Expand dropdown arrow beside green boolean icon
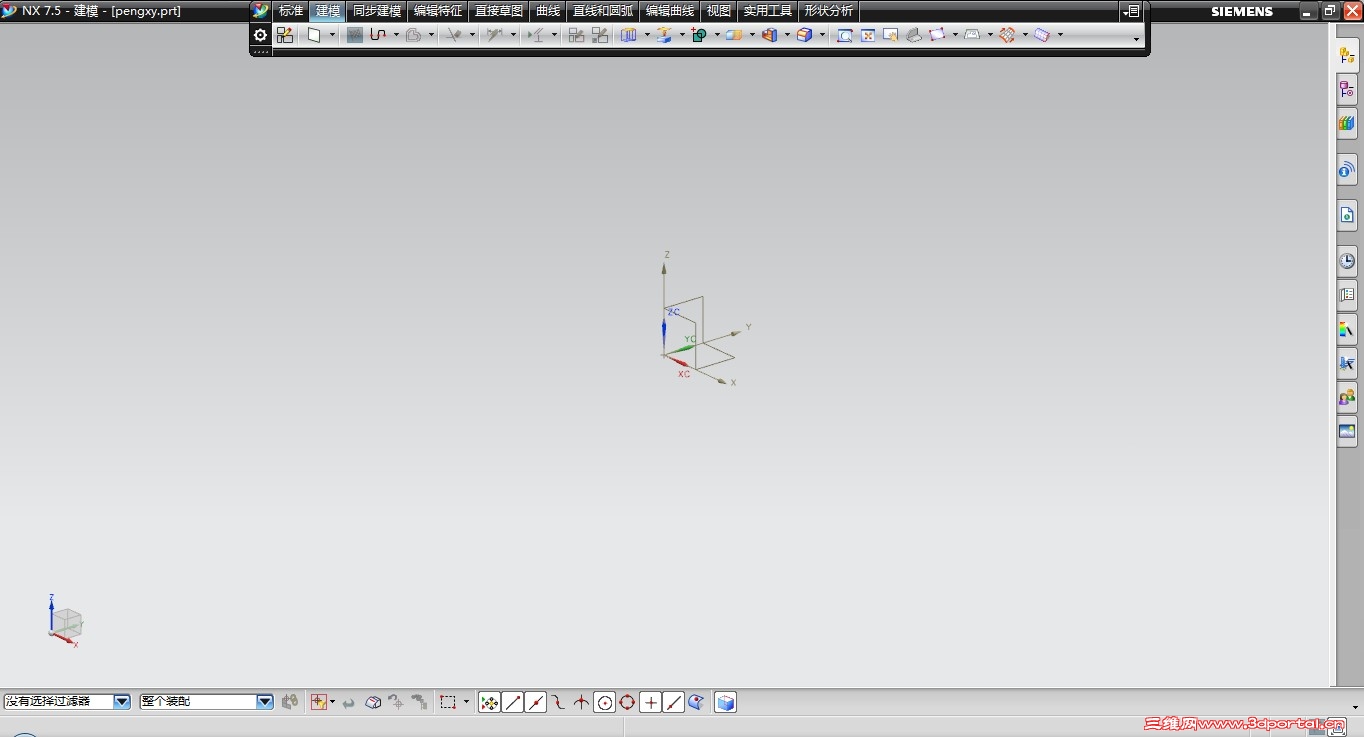This screenshot has height=737, width=1364. pyautogui.click(x=717, y=35)
